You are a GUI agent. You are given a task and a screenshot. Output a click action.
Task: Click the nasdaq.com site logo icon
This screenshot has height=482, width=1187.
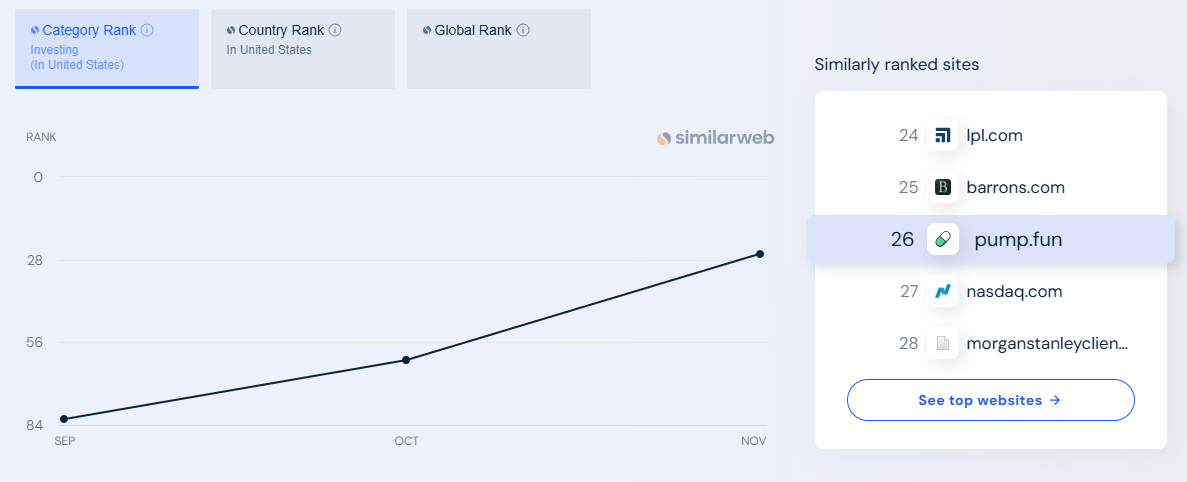point(942,292)
